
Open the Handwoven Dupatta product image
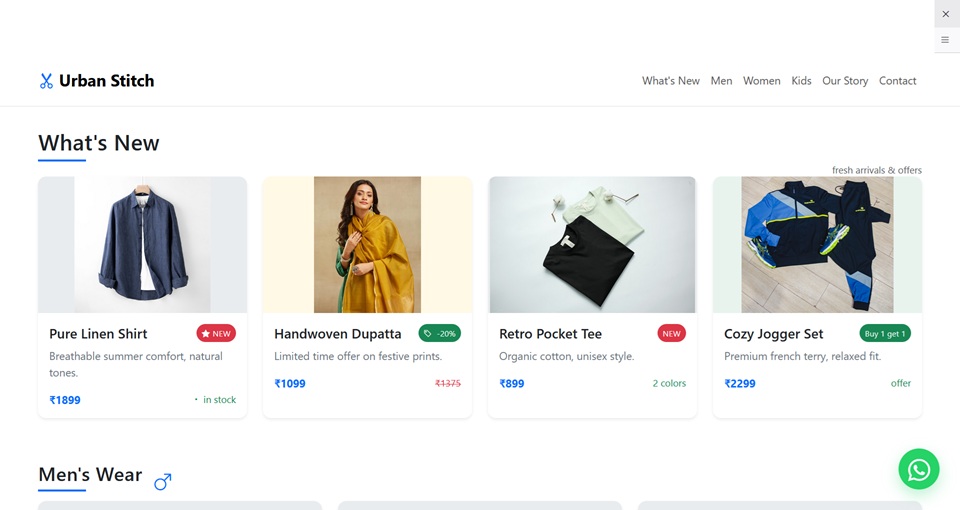[367, 245]
